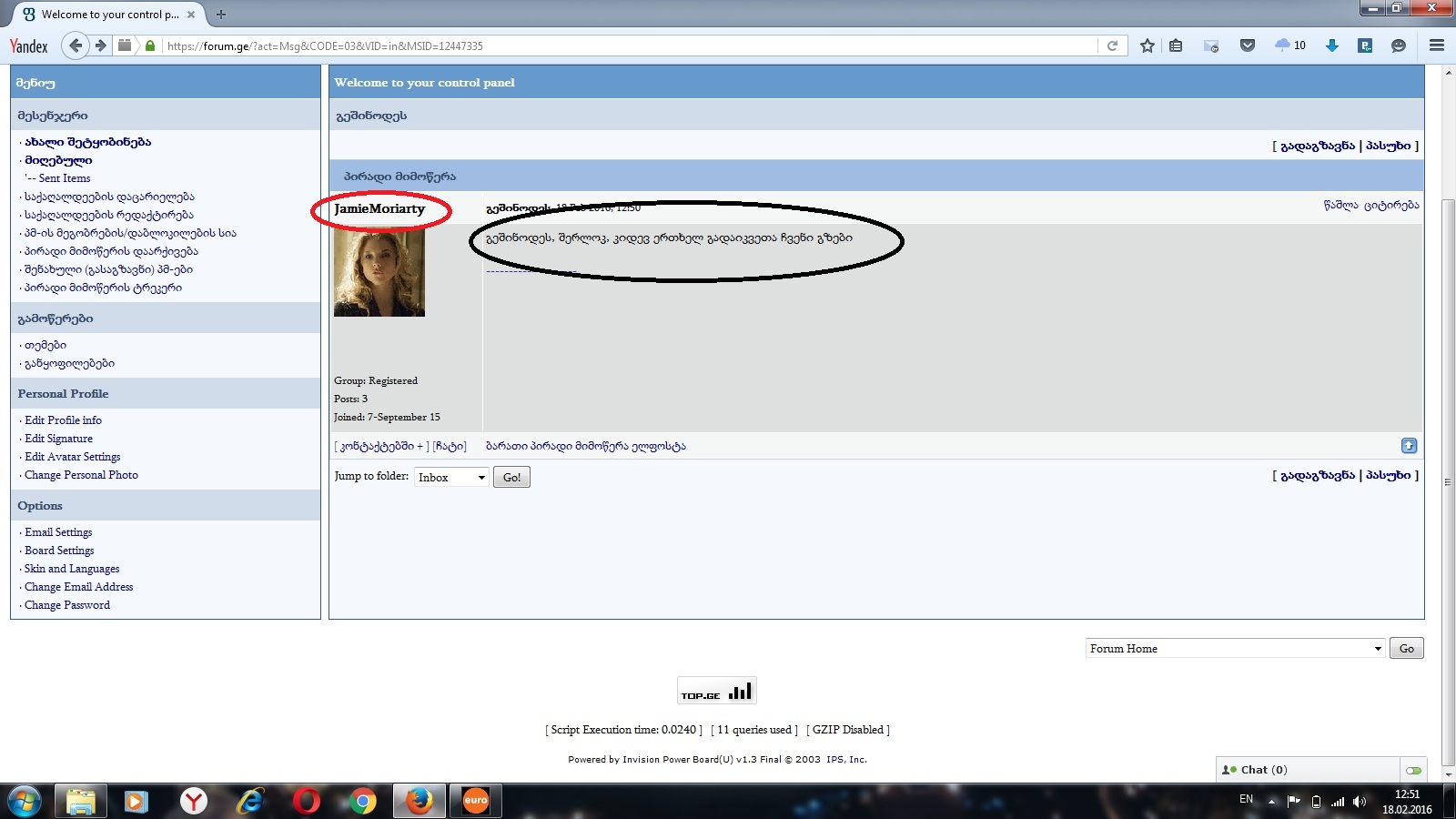The image size is (1456, 819).
Task: Click the Go! button next to Inbox
Action: pyautogui.click(x=511, y=477)
